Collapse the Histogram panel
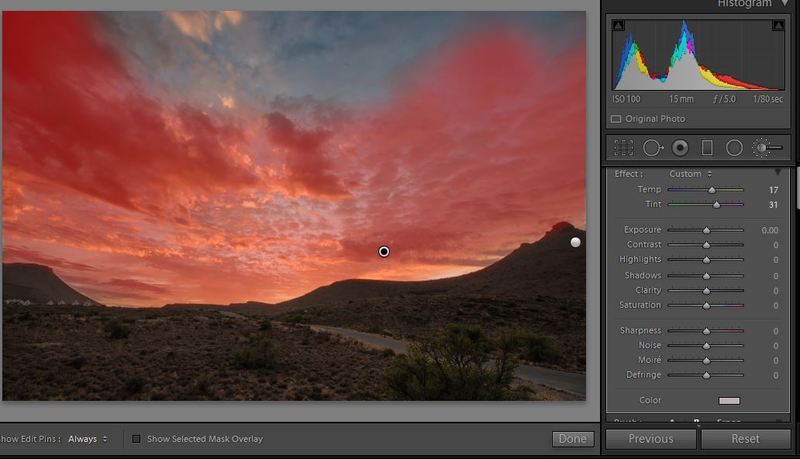The image size is (800, 459). [x=785, y=4]
